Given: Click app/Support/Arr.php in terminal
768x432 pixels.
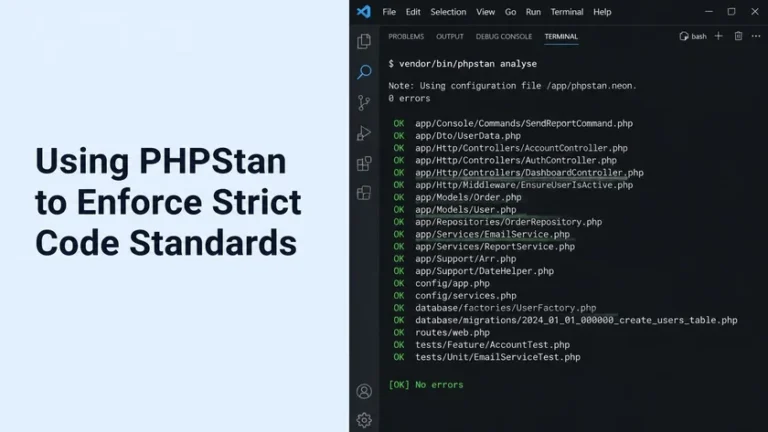Looking at the screenshot, I should (x=466, y=259).
